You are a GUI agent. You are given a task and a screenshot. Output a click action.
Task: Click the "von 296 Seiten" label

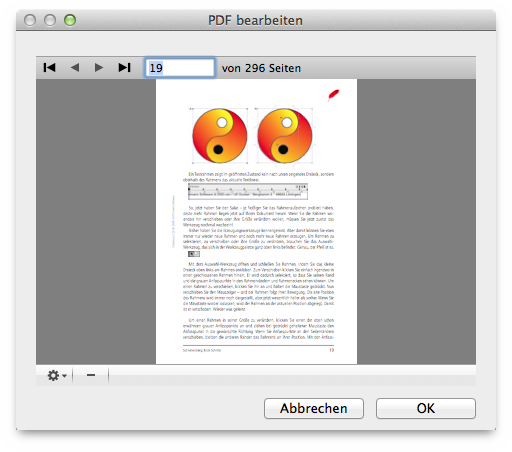pyautogui.click(x=261, y=68)
